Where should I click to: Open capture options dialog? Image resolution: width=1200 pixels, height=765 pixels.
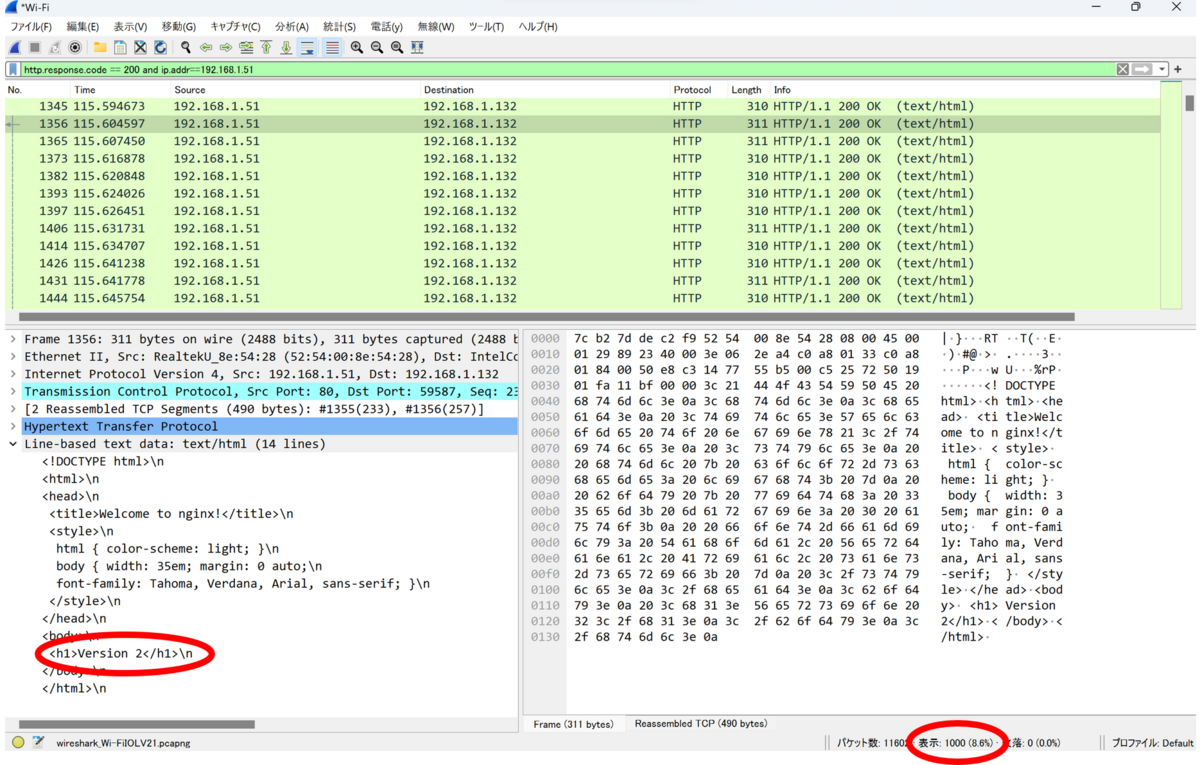[75, 47]
